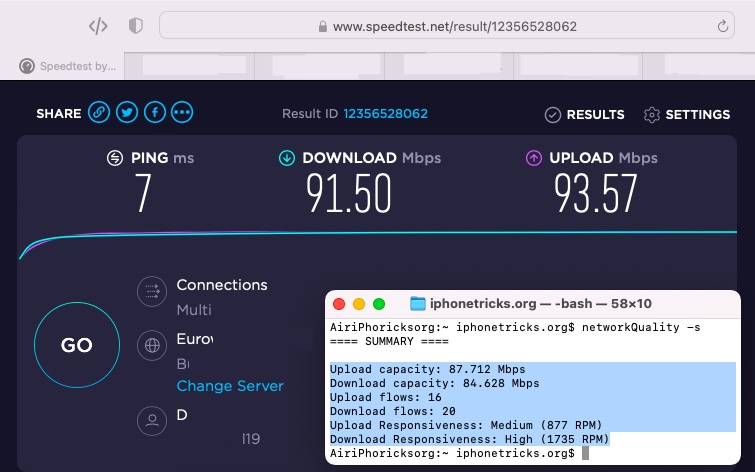The image size is (755, 472).
Task: Click the Change Server link
Action: [230, 386]
